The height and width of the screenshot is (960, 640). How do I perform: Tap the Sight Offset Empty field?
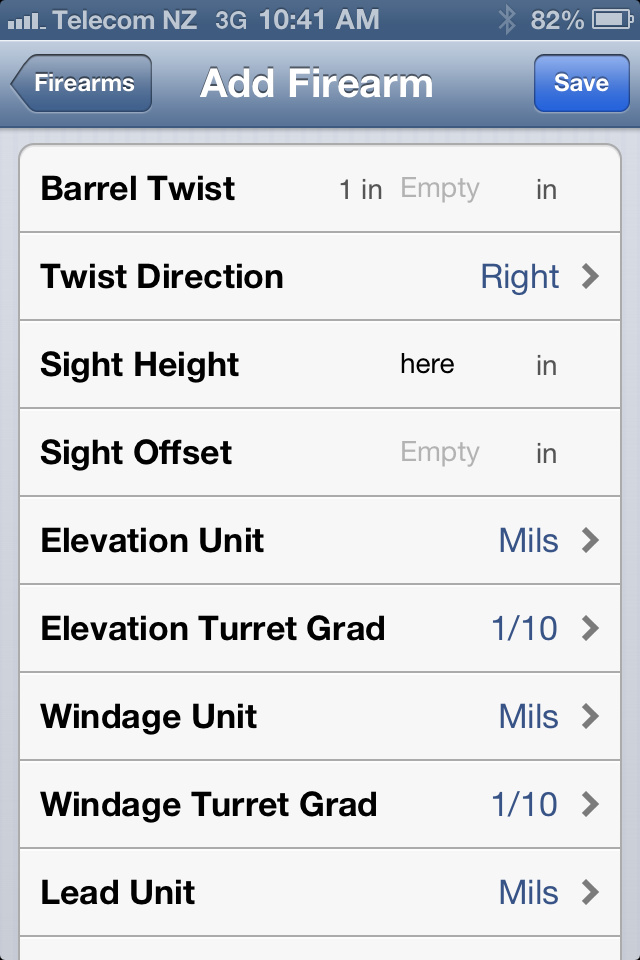pos(440,452)
